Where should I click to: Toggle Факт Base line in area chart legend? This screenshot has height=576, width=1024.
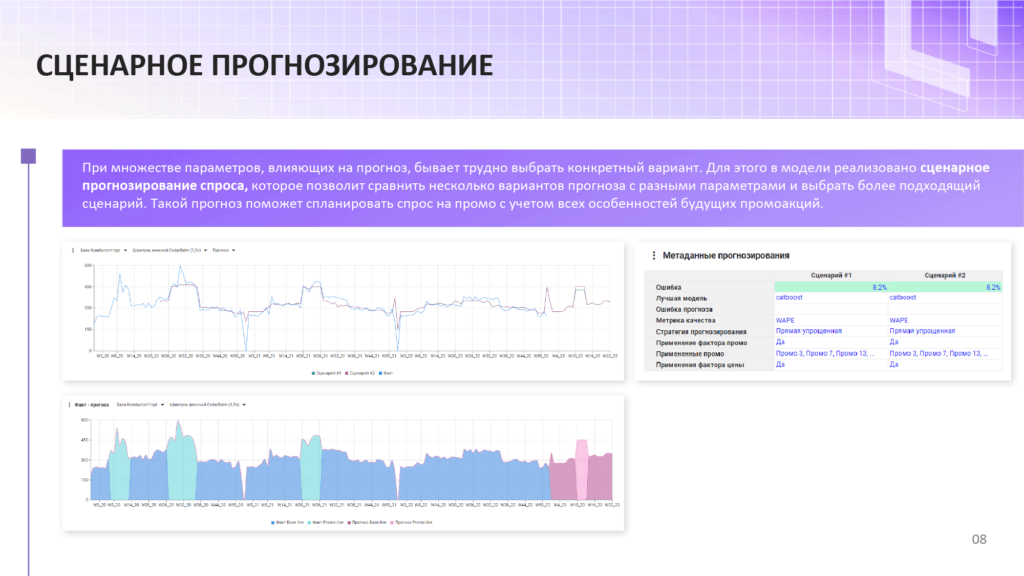point(289,522)
